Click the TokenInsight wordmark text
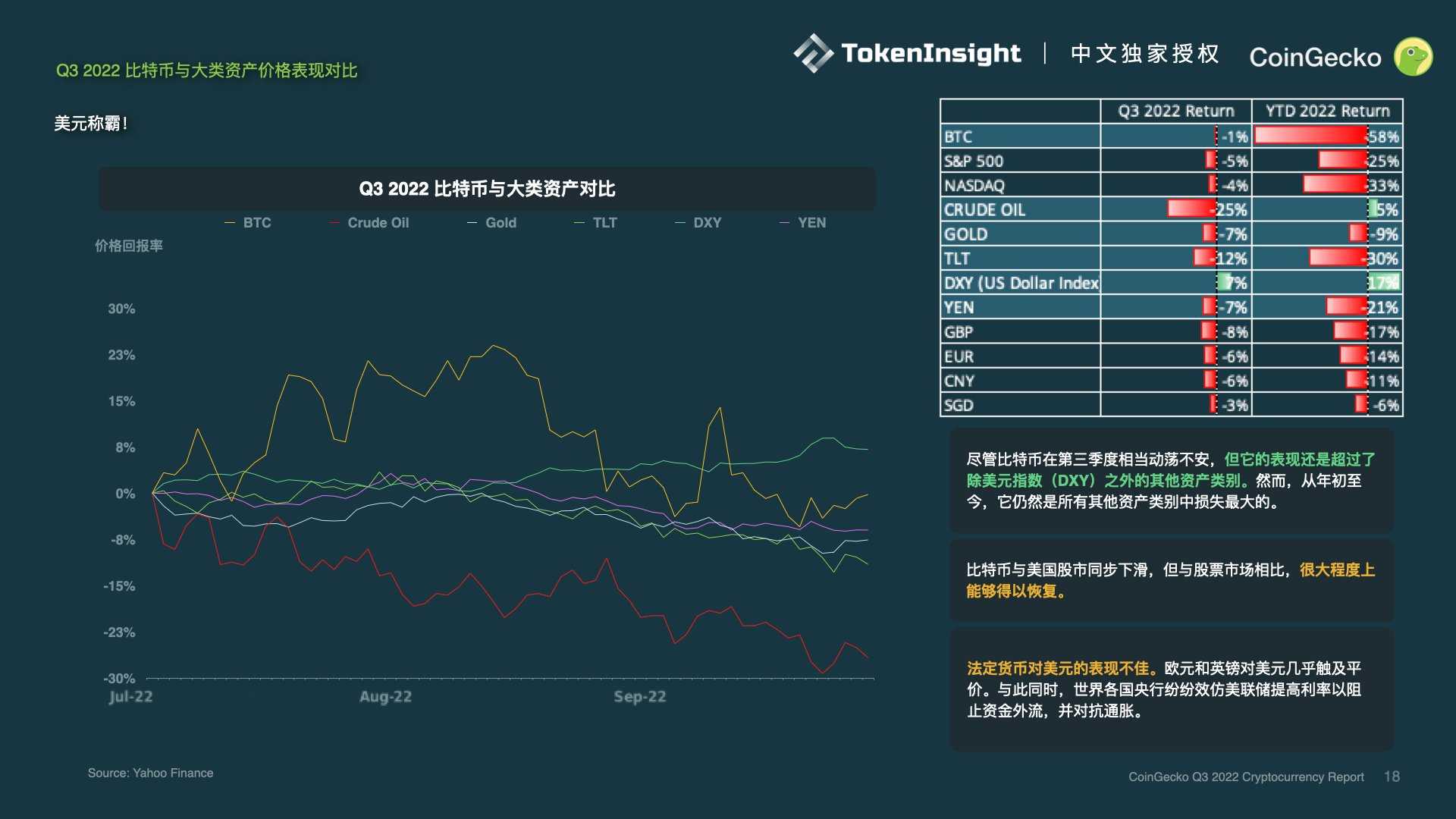This screenshot has width=1456, height=819. [930, 53]
